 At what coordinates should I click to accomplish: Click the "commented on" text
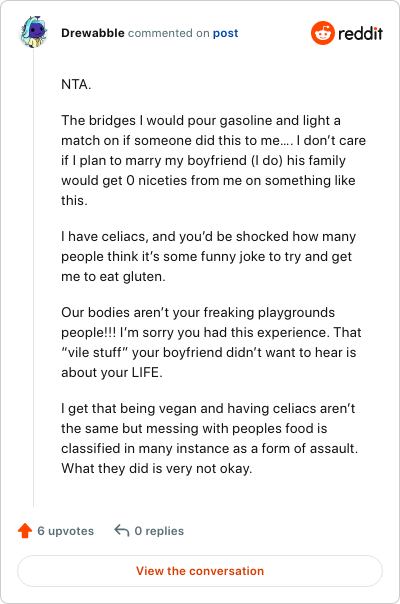click(x=169, y=33)
